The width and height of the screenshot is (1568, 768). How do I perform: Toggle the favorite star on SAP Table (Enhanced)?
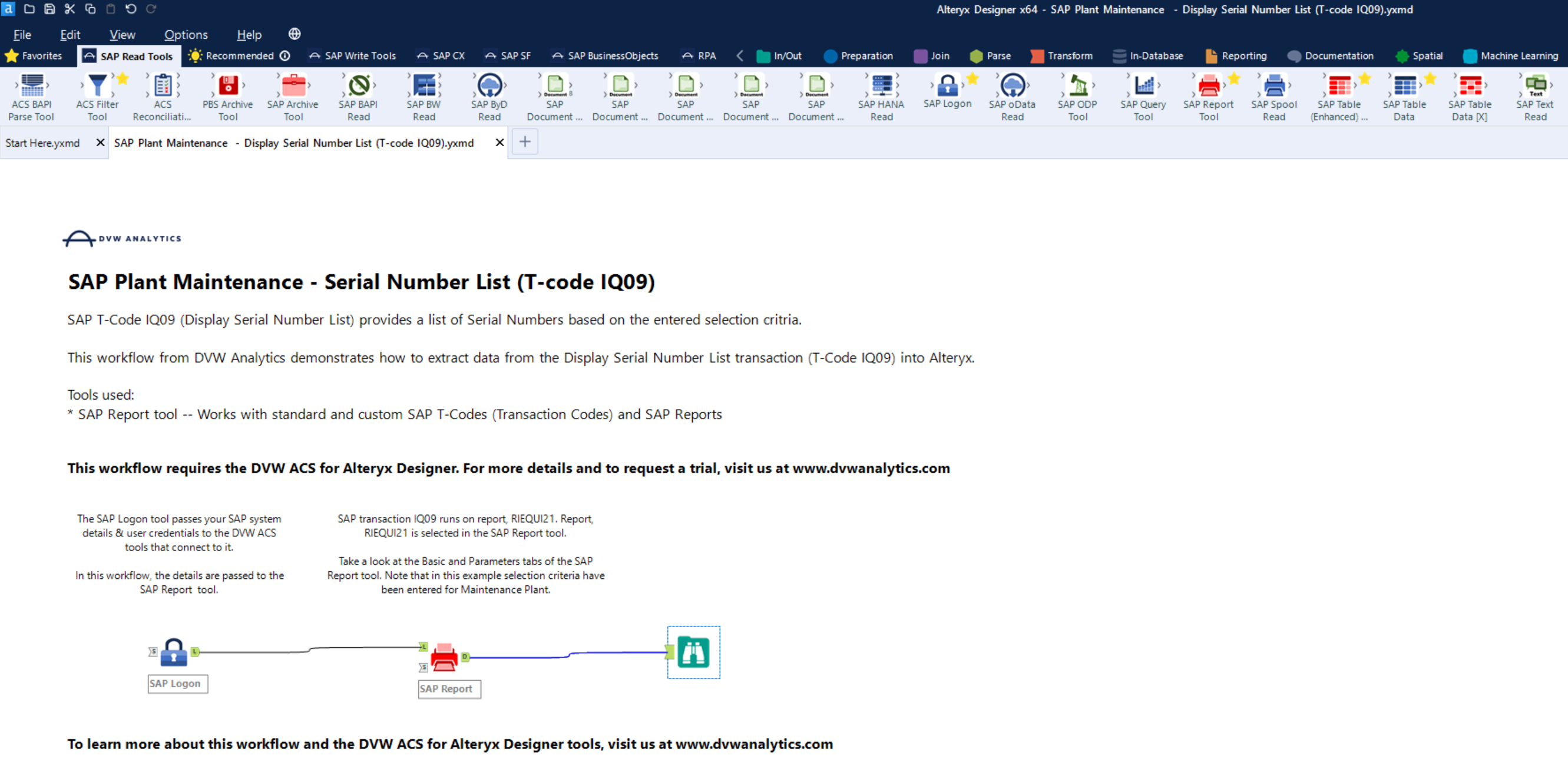click(1366, 78)
